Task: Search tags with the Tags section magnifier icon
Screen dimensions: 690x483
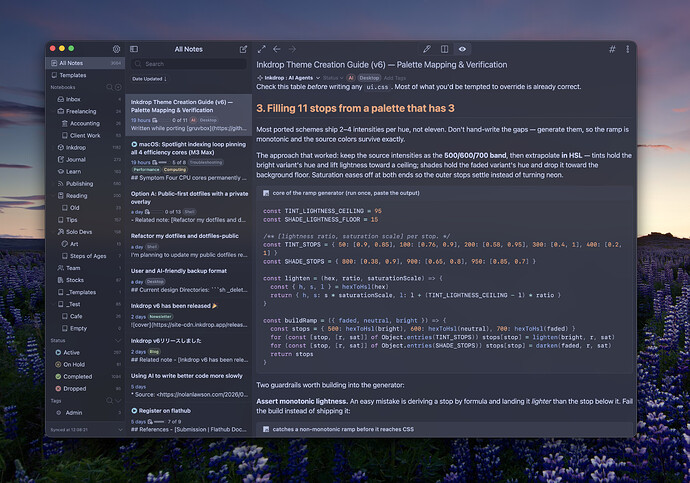Action: 110,401
